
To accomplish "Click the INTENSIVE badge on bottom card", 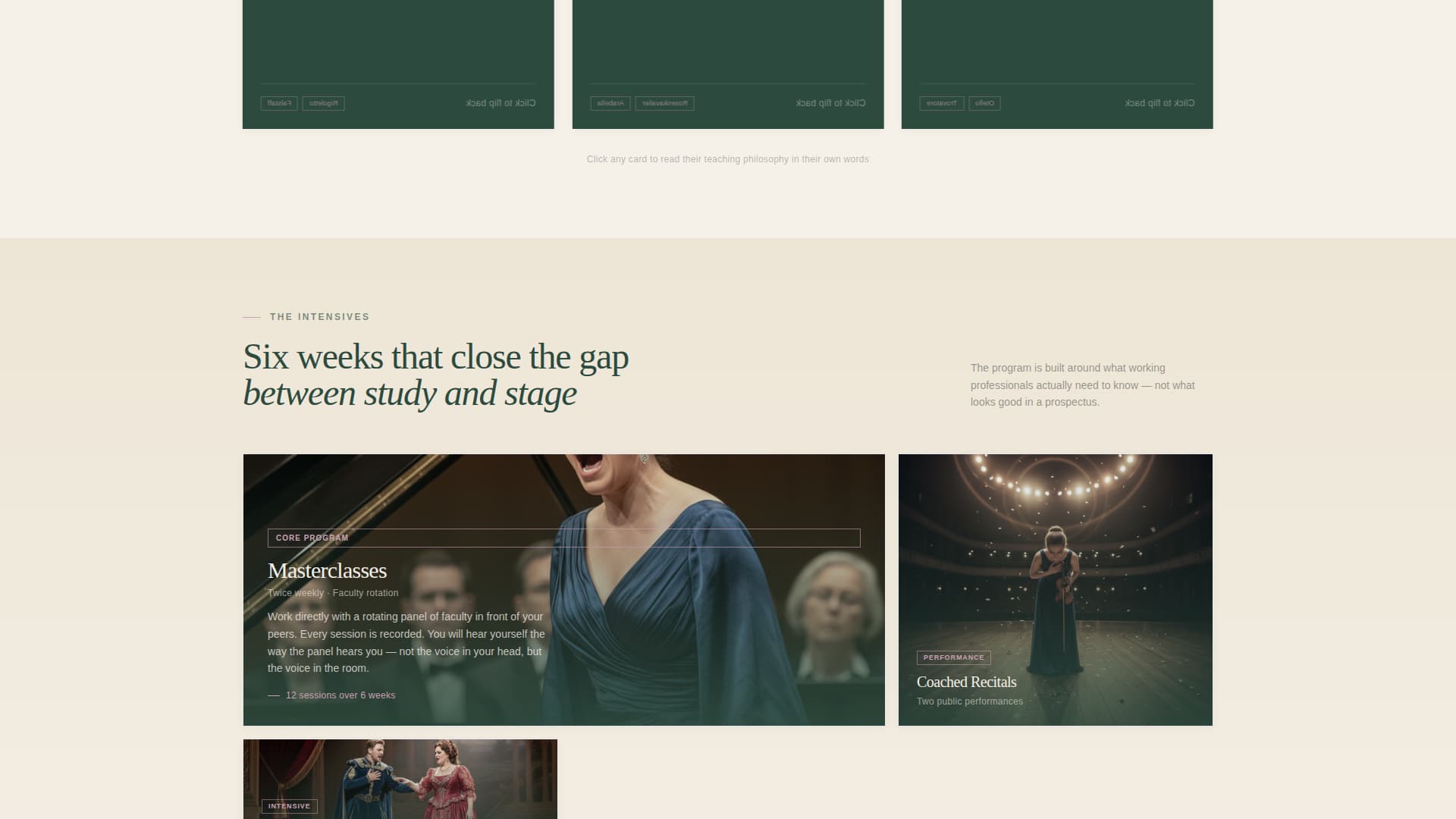I will click(x=290, y=806).
